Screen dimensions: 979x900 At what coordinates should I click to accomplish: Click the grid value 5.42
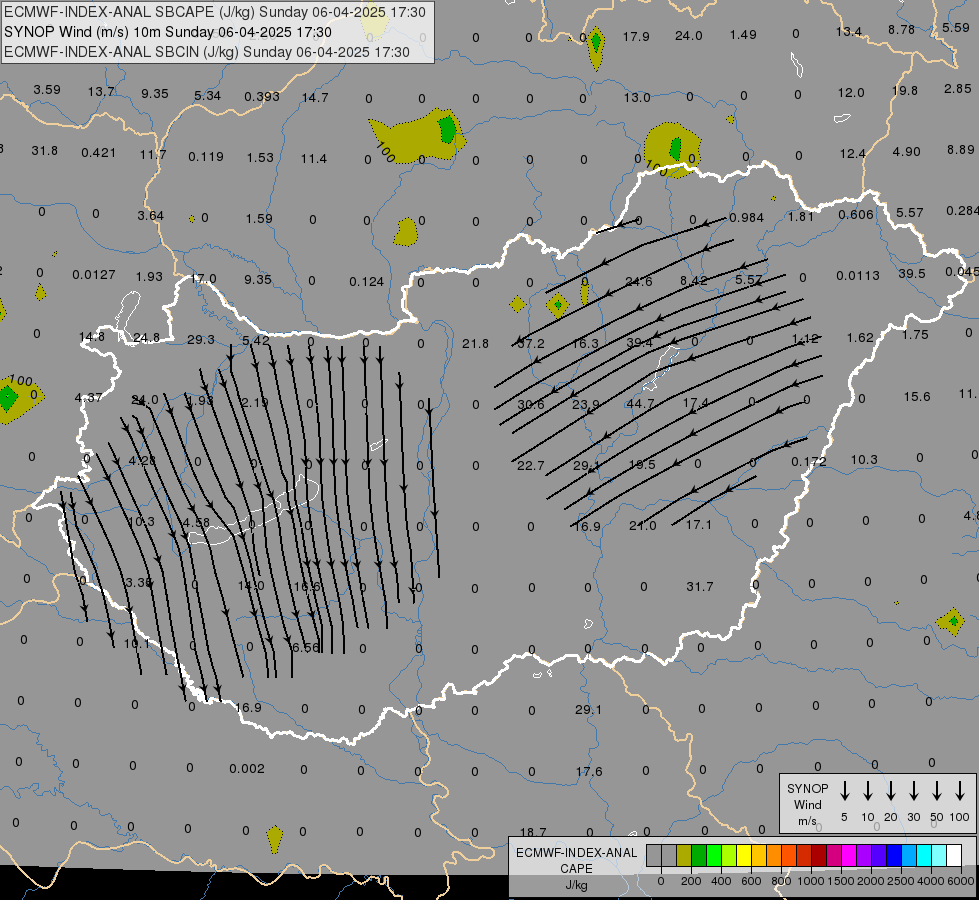pyautogui.click(x=256, y=340)
